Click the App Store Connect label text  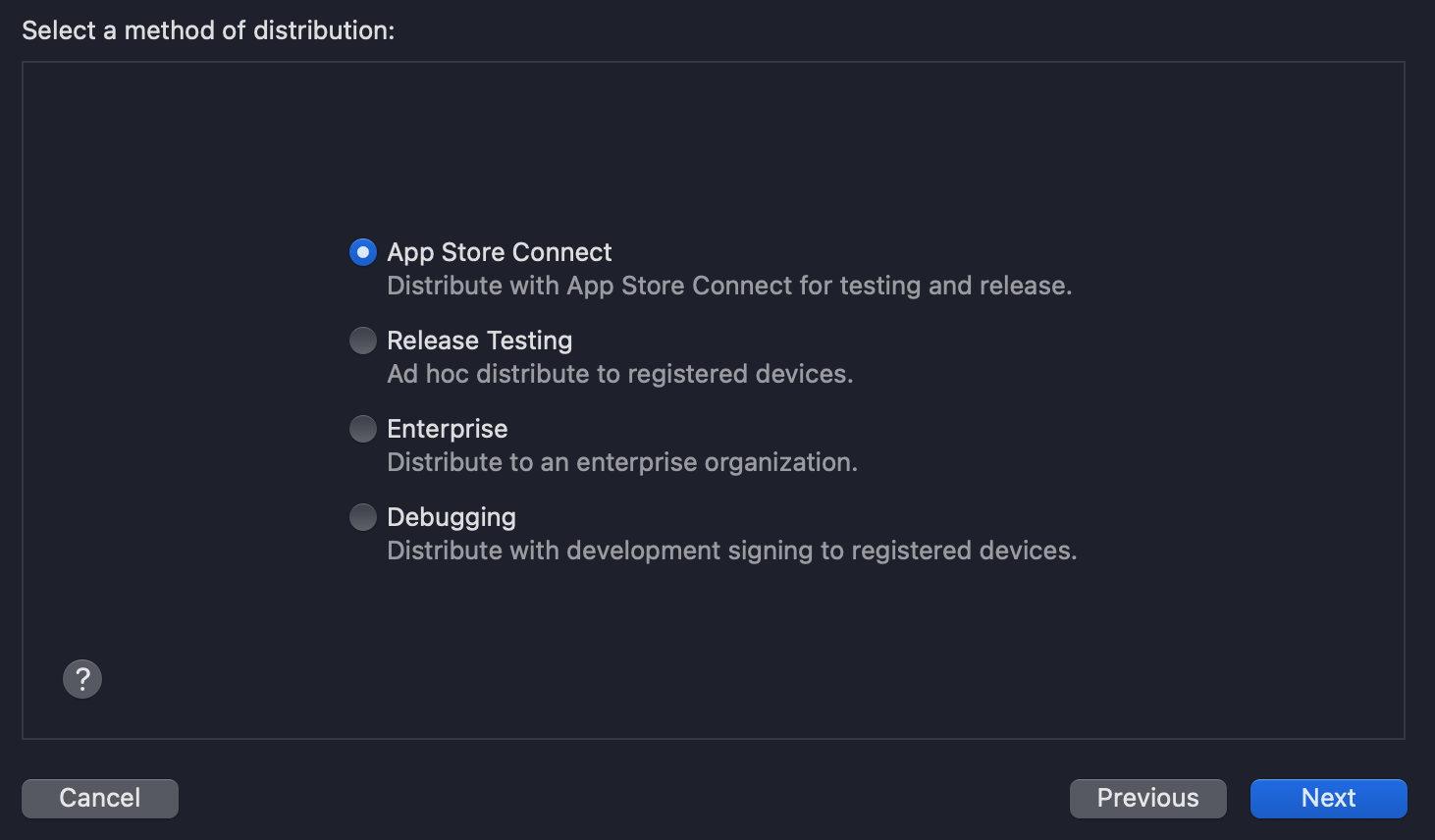click(x=500, y=252)
